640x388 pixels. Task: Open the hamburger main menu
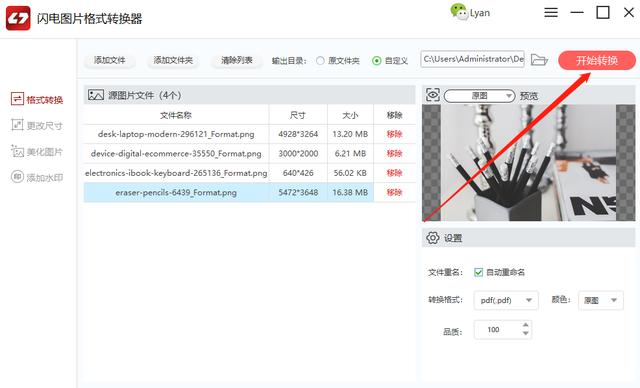pos(551,13)
